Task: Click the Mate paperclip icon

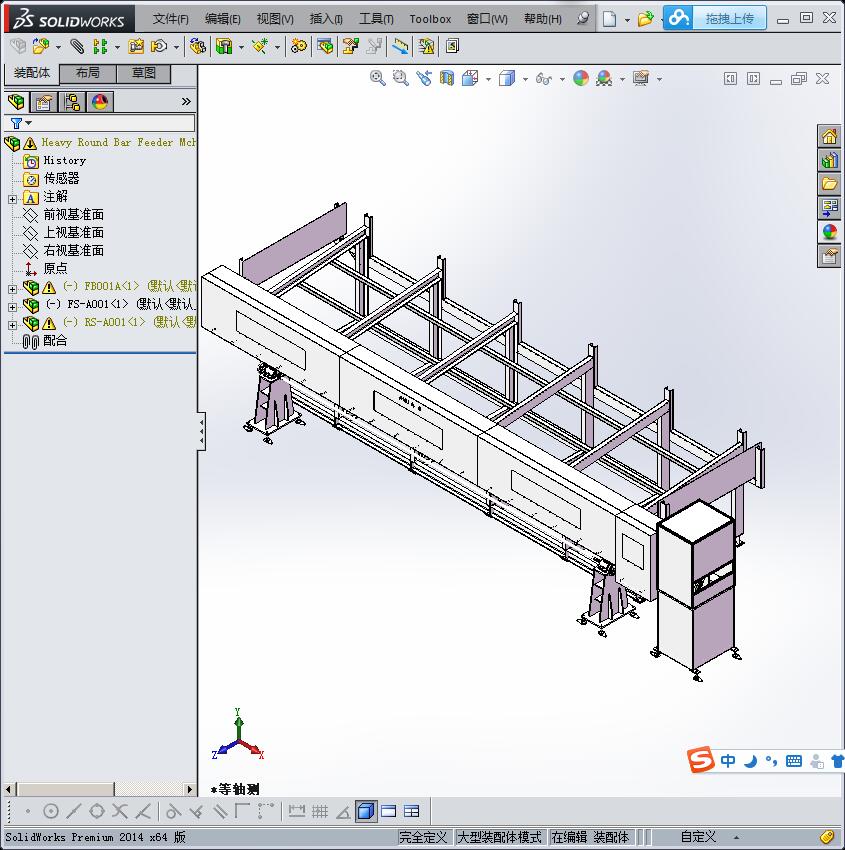Action: tap(77, 47)
